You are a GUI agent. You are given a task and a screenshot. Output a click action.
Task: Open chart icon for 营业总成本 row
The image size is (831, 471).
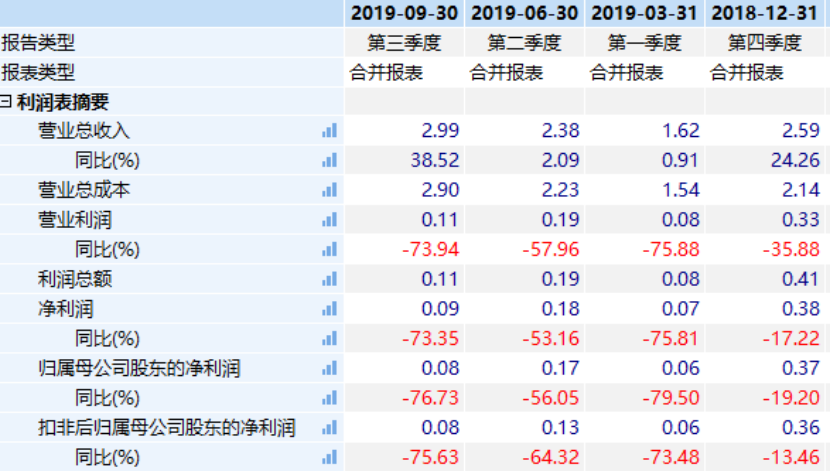coord(329,190)
